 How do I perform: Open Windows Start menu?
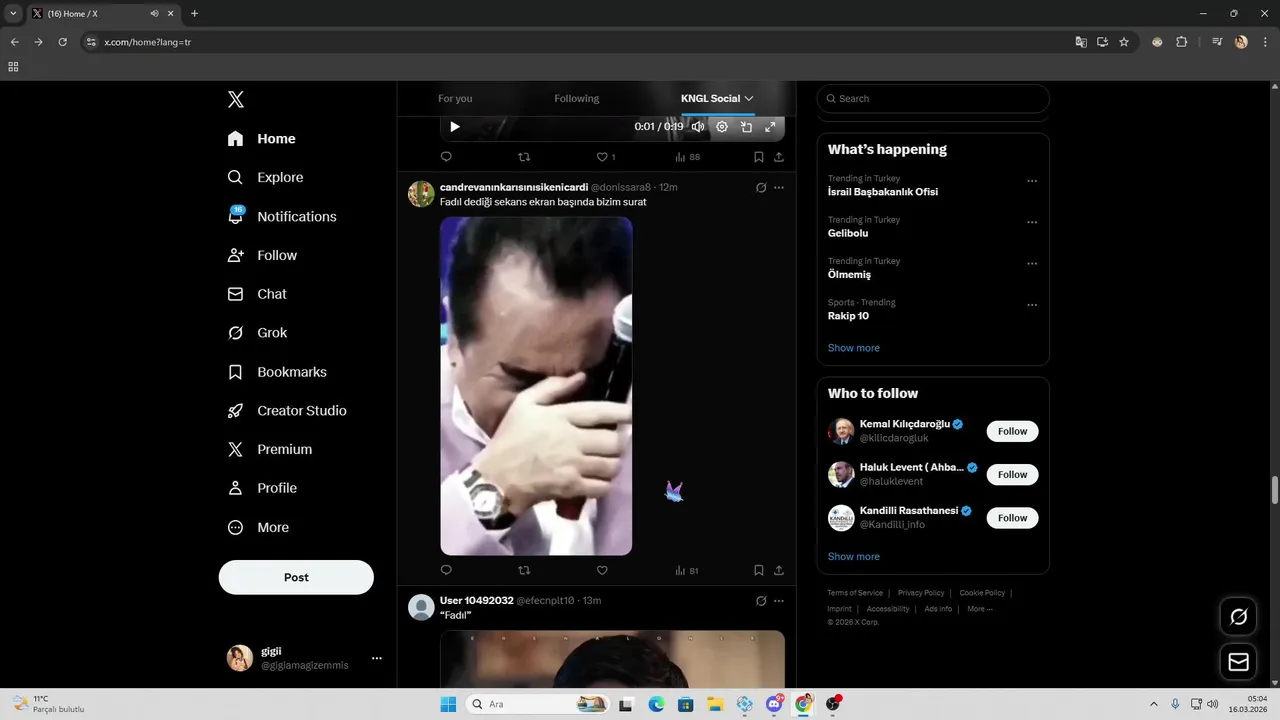click(x=448, y=704)
